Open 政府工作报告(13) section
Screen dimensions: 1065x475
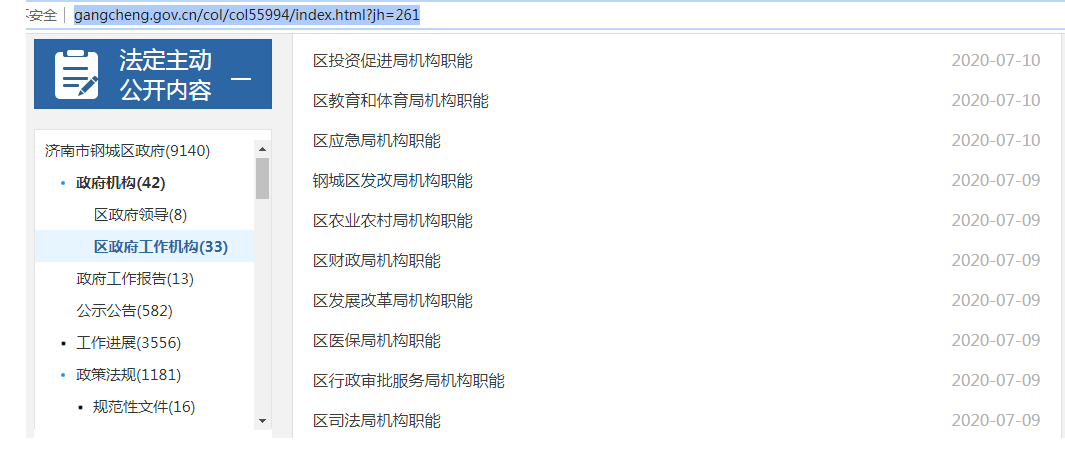click(135, 279)
